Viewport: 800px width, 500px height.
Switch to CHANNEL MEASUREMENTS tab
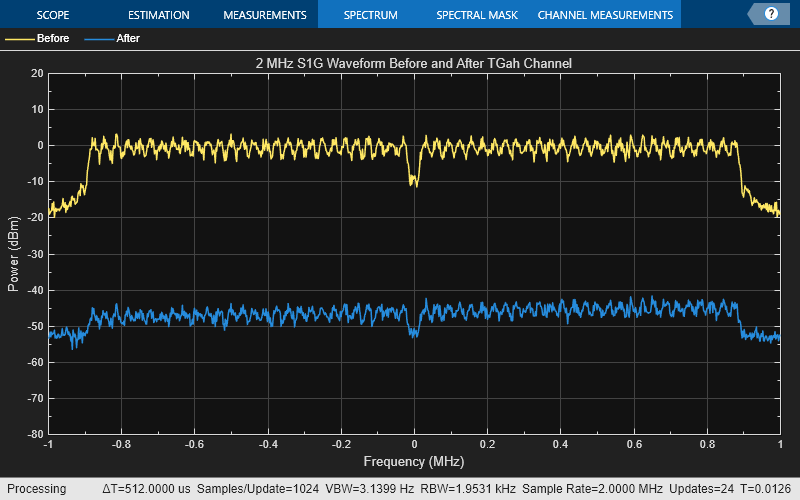[605, 15]
